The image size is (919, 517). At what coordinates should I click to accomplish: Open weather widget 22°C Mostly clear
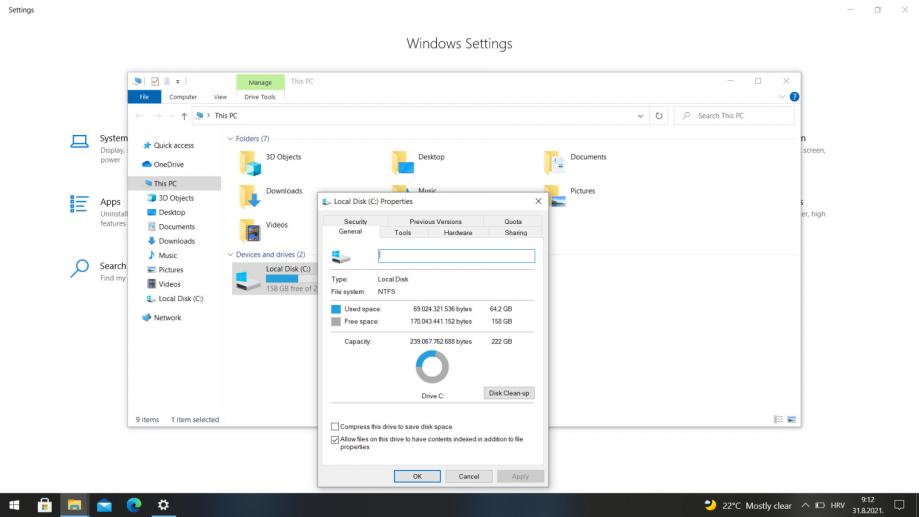[x=748, y=505]
